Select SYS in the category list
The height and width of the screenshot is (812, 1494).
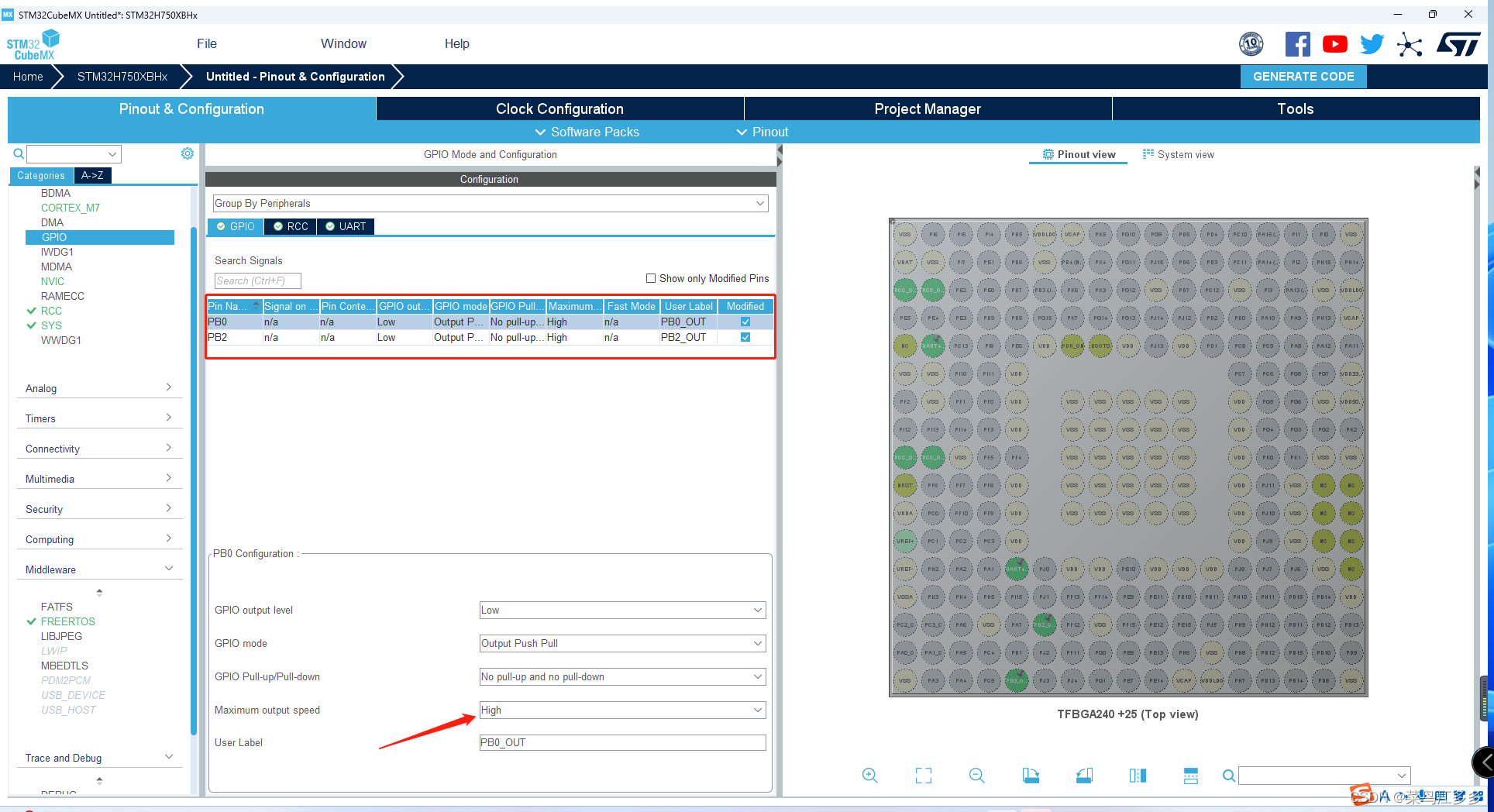pyautogui.click(x=51, y=325)
